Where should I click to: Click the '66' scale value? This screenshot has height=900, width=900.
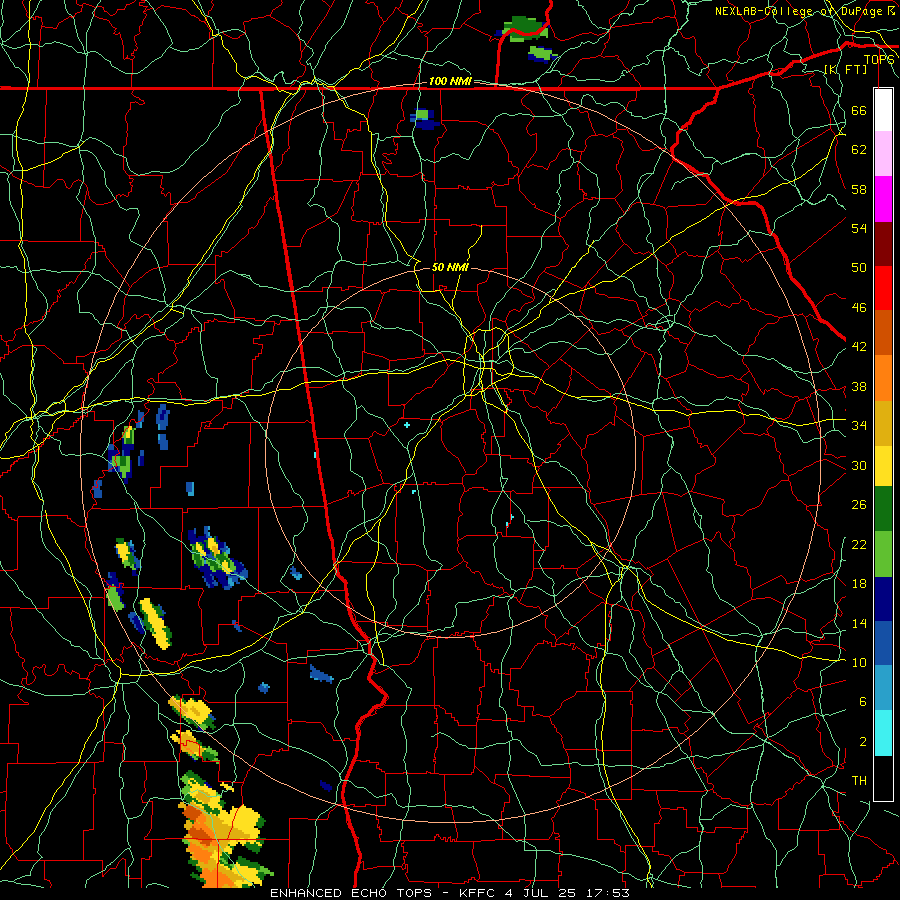point(859,110)
